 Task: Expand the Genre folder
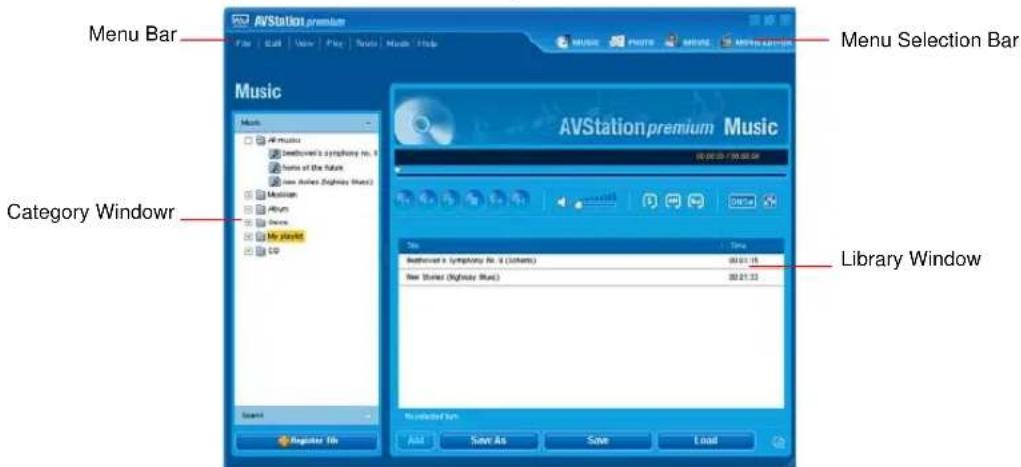[247, 223]
